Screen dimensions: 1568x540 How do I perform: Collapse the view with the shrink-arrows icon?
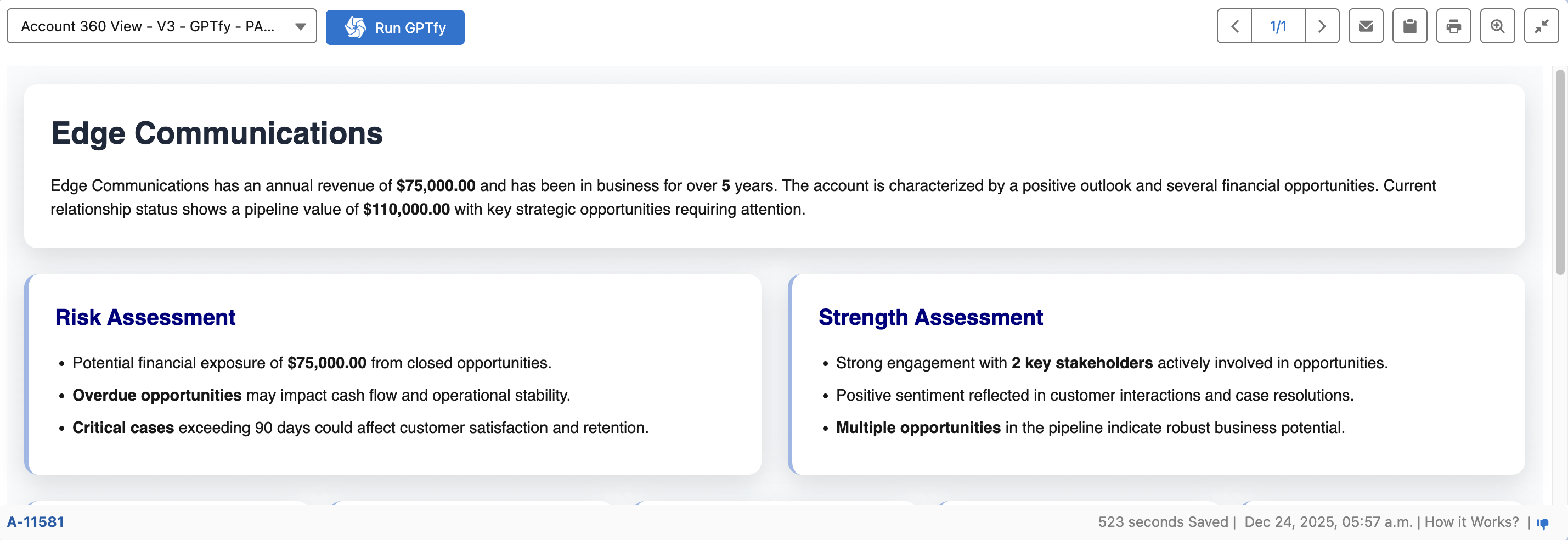(x=1541, y=26)
